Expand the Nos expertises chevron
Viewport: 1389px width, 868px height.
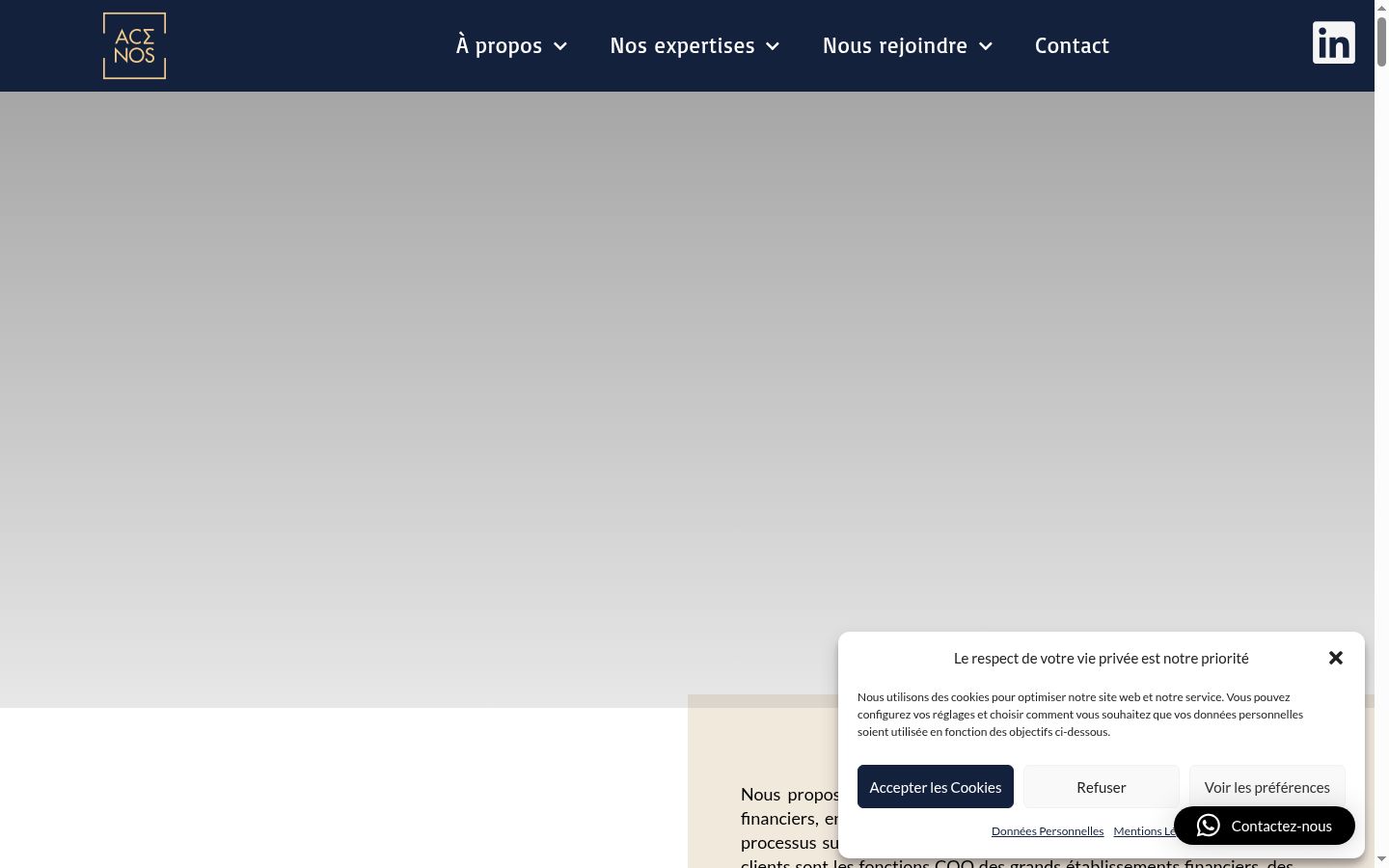(x=773, y=46)
